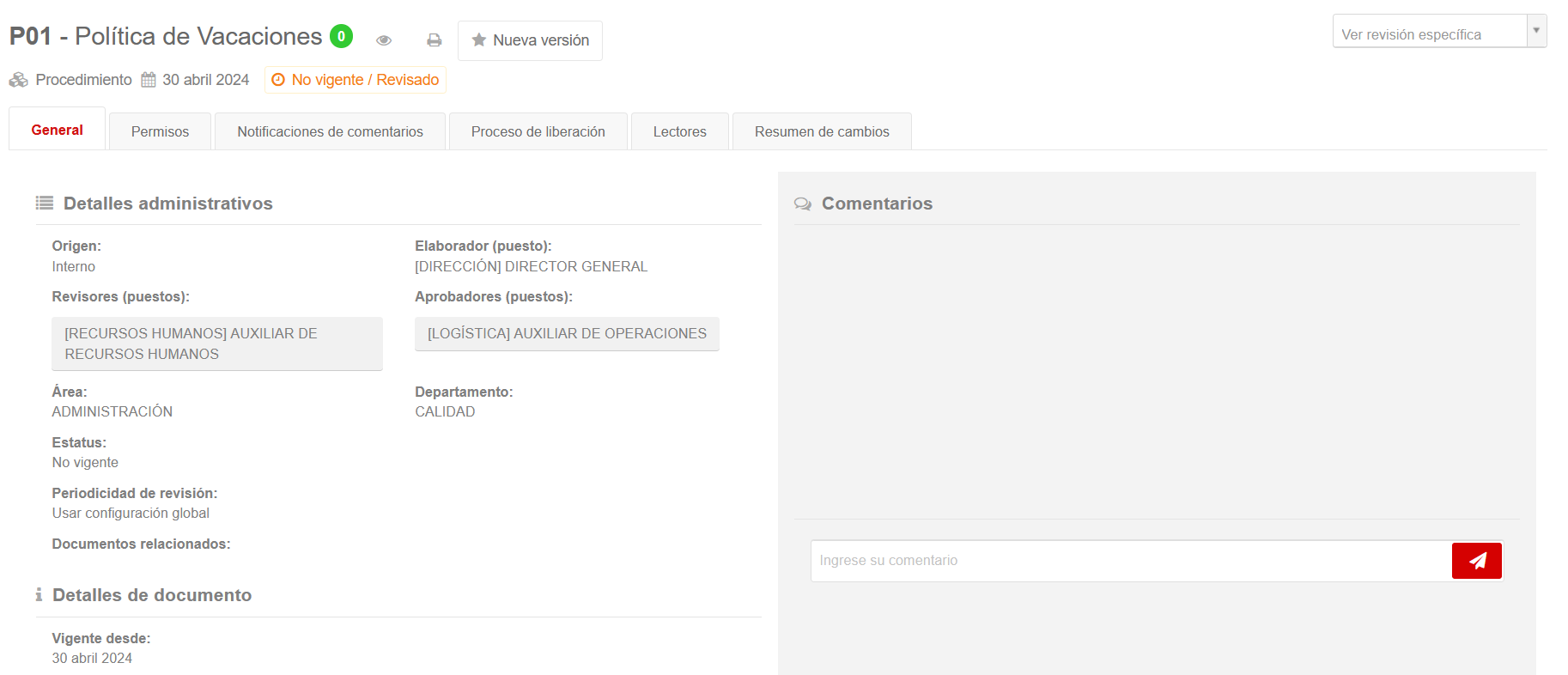Click the calendar icon next to date
Viewport: 1568px width, 675px height.
point(149,80)
